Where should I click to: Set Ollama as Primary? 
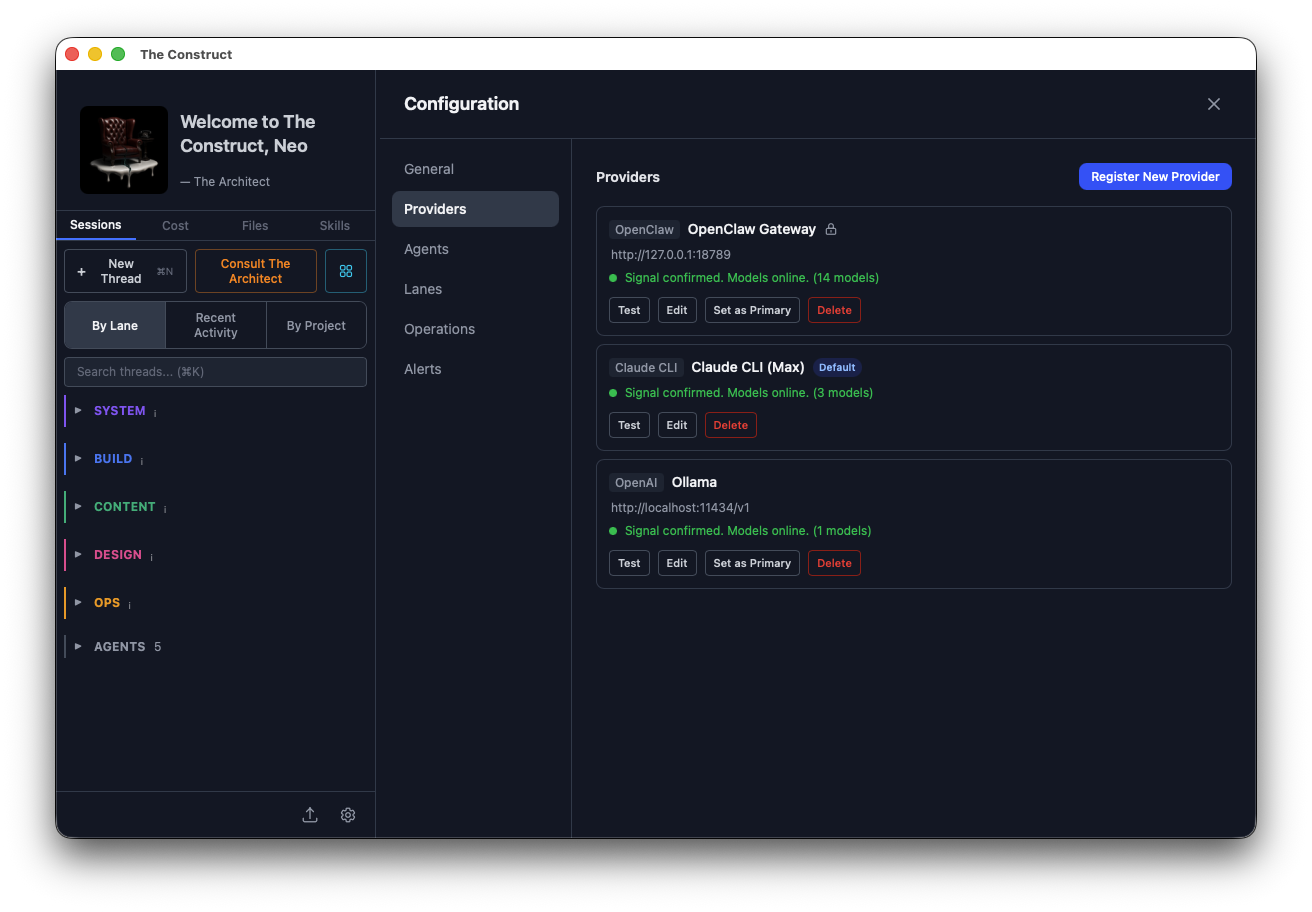tap(752, 563)
